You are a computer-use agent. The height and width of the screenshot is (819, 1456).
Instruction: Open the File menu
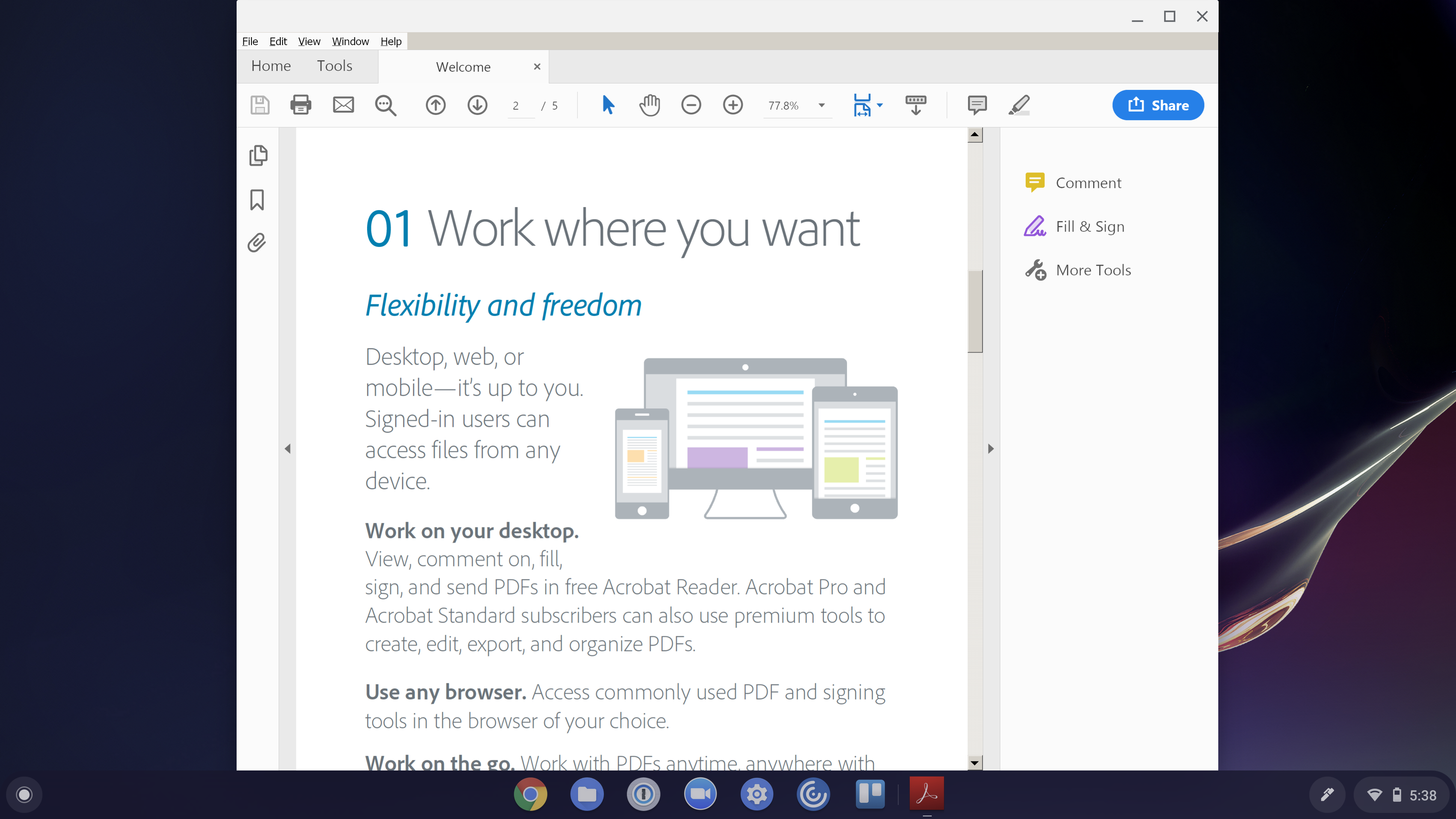click(x=250, y=41)
